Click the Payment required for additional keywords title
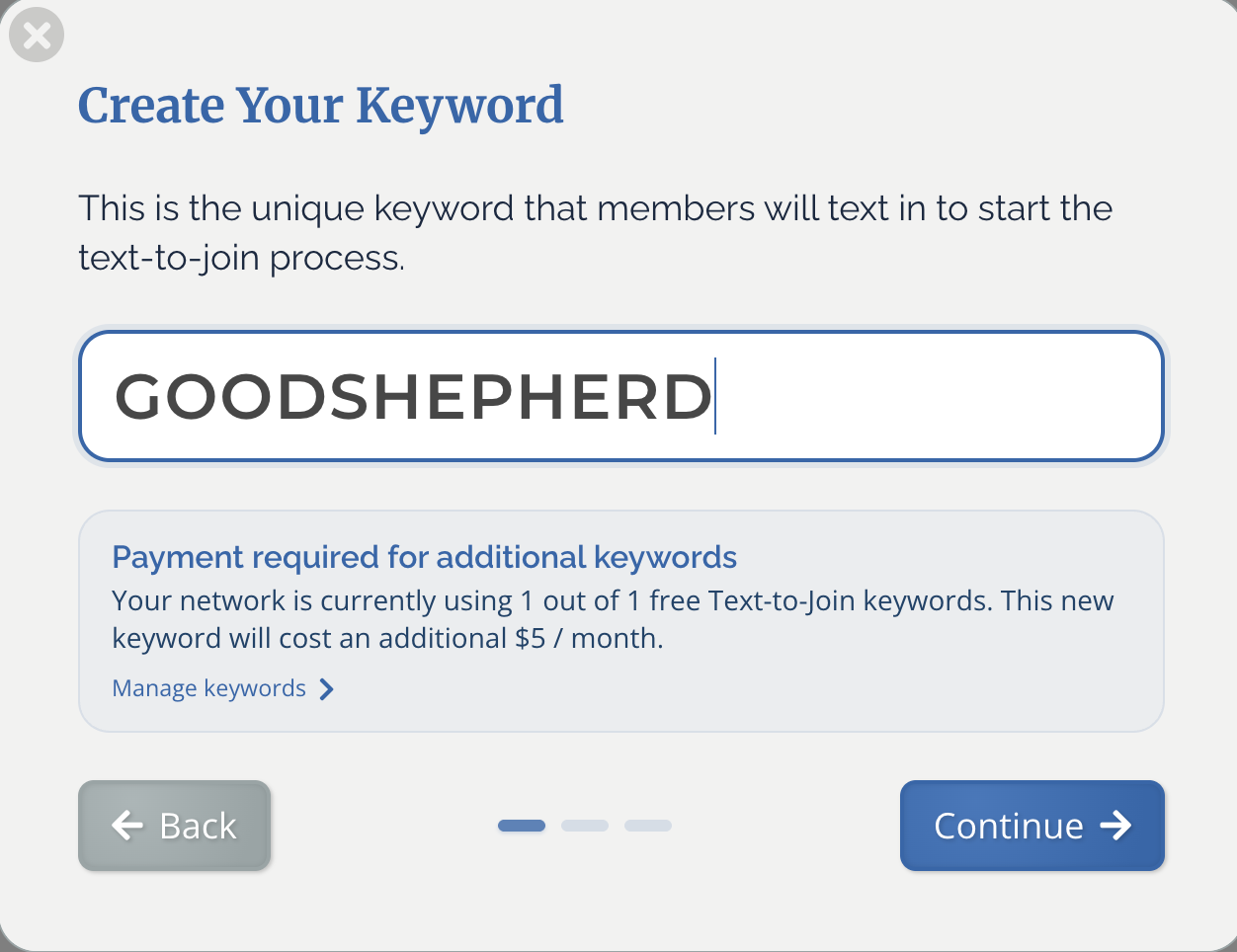The width and height of the screenshot is (1237, 952). (x=425, y=557)
